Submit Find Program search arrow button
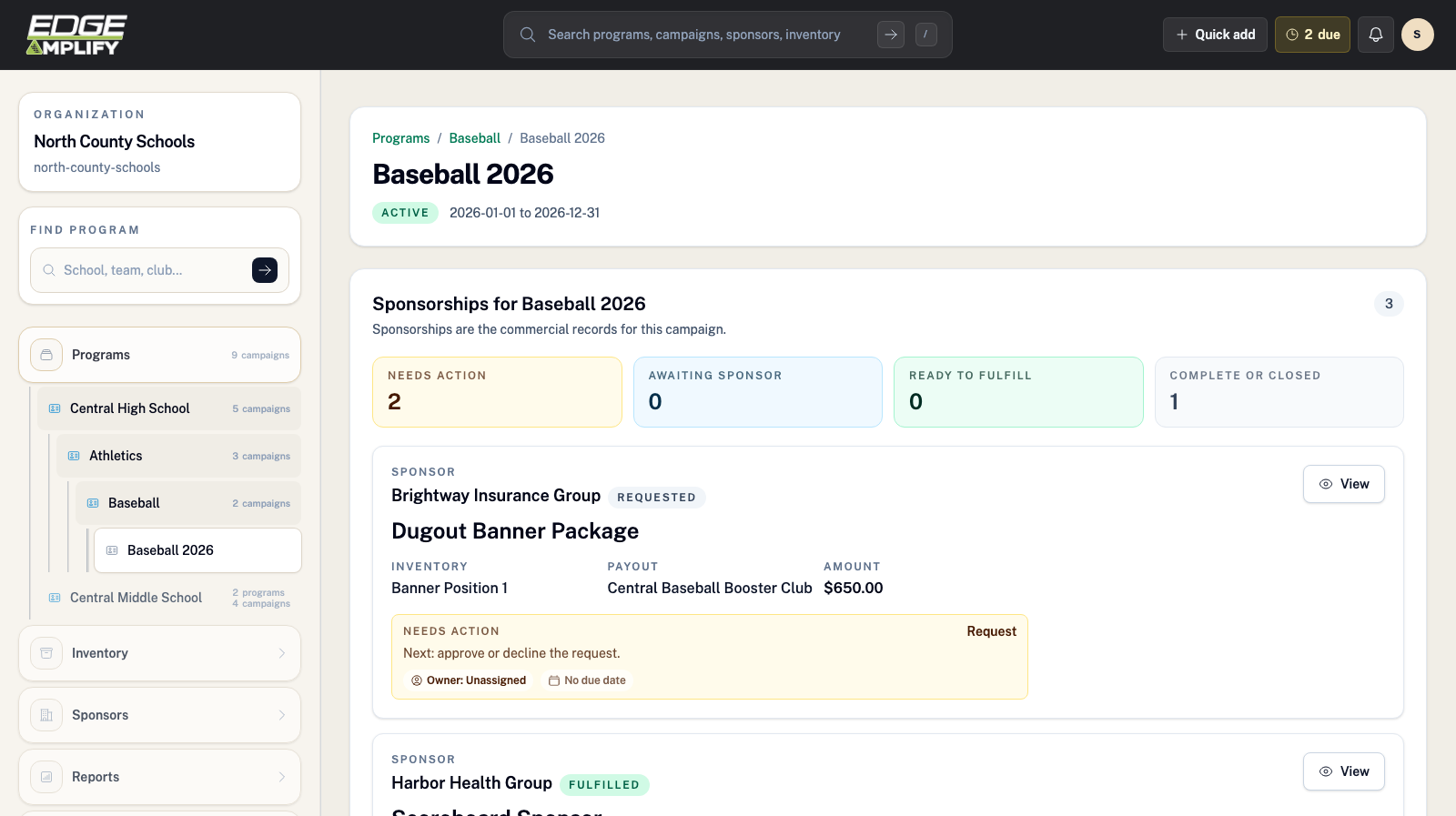 pyautogui.click(x=265, y=270)
